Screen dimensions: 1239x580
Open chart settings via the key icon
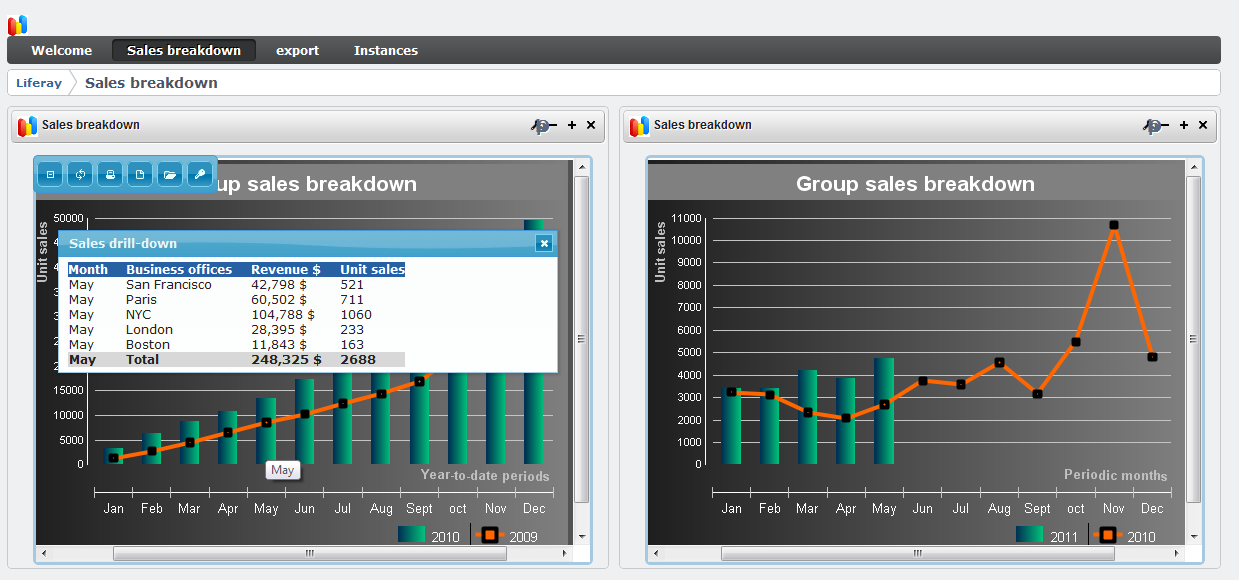click(x=200, y=175)
